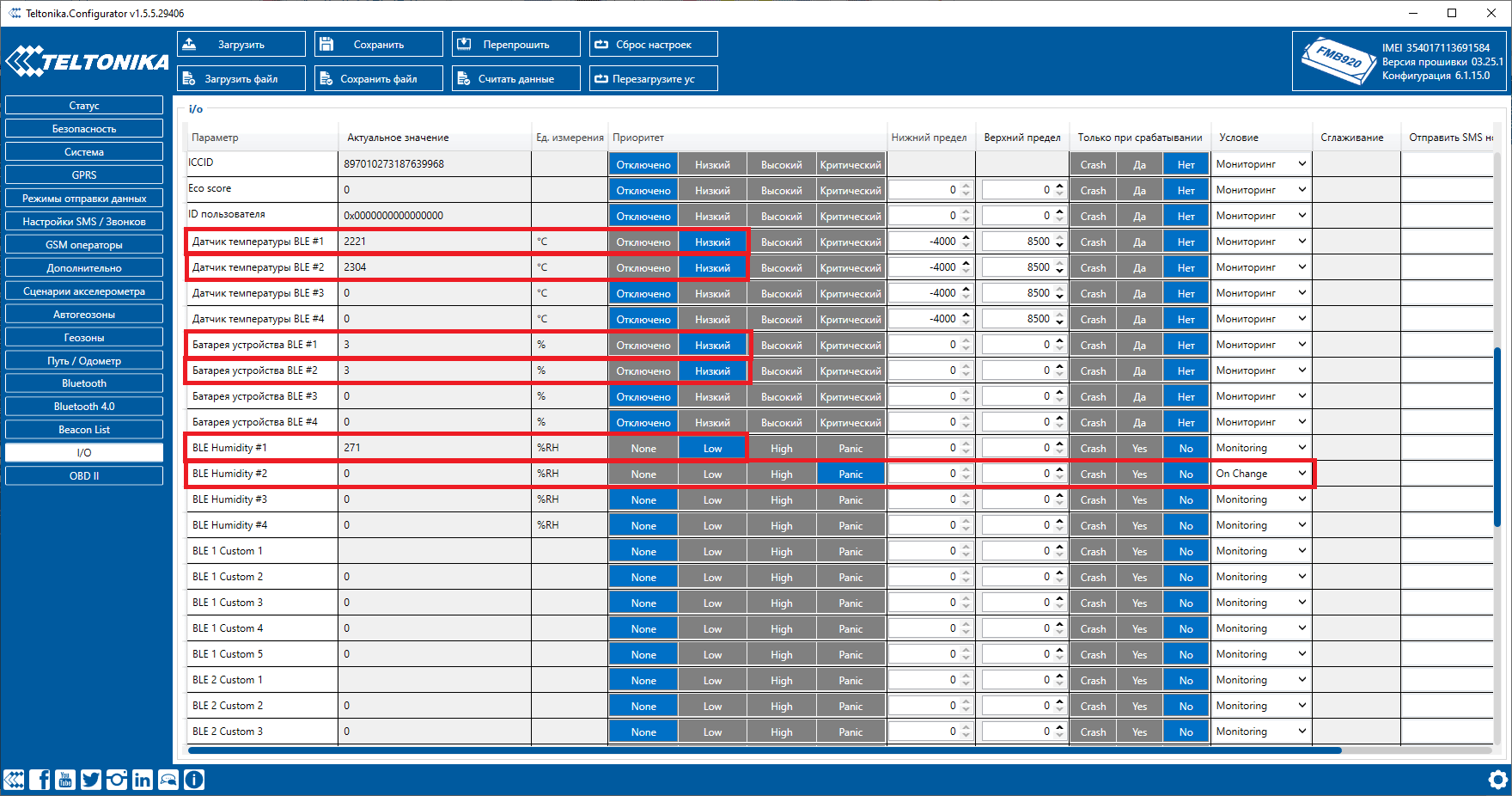Open the settings gear icon bottom right

click(x=1497, y=780)
